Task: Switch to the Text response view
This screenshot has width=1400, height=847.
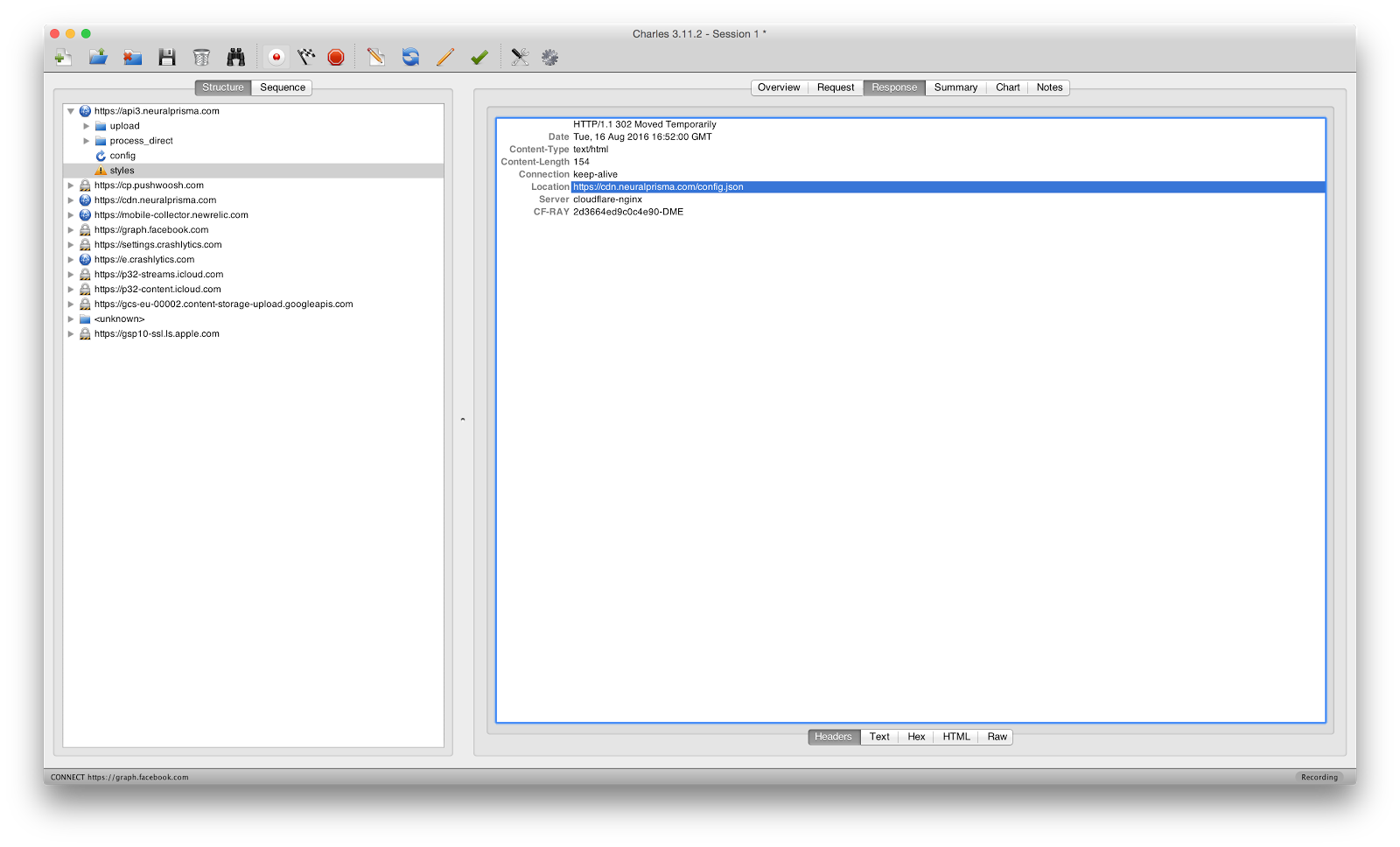Action: tap(879, 737)
